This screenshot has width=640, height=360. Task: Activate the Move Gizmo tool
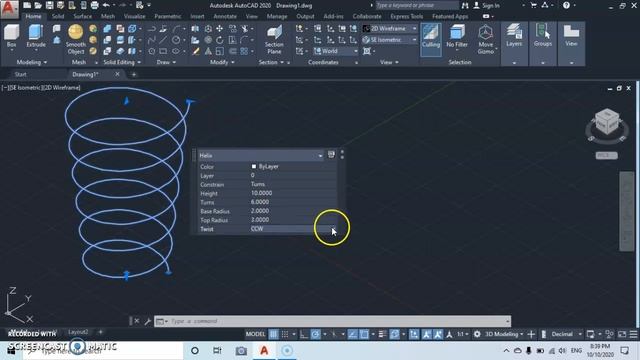(x=486, y=39)
